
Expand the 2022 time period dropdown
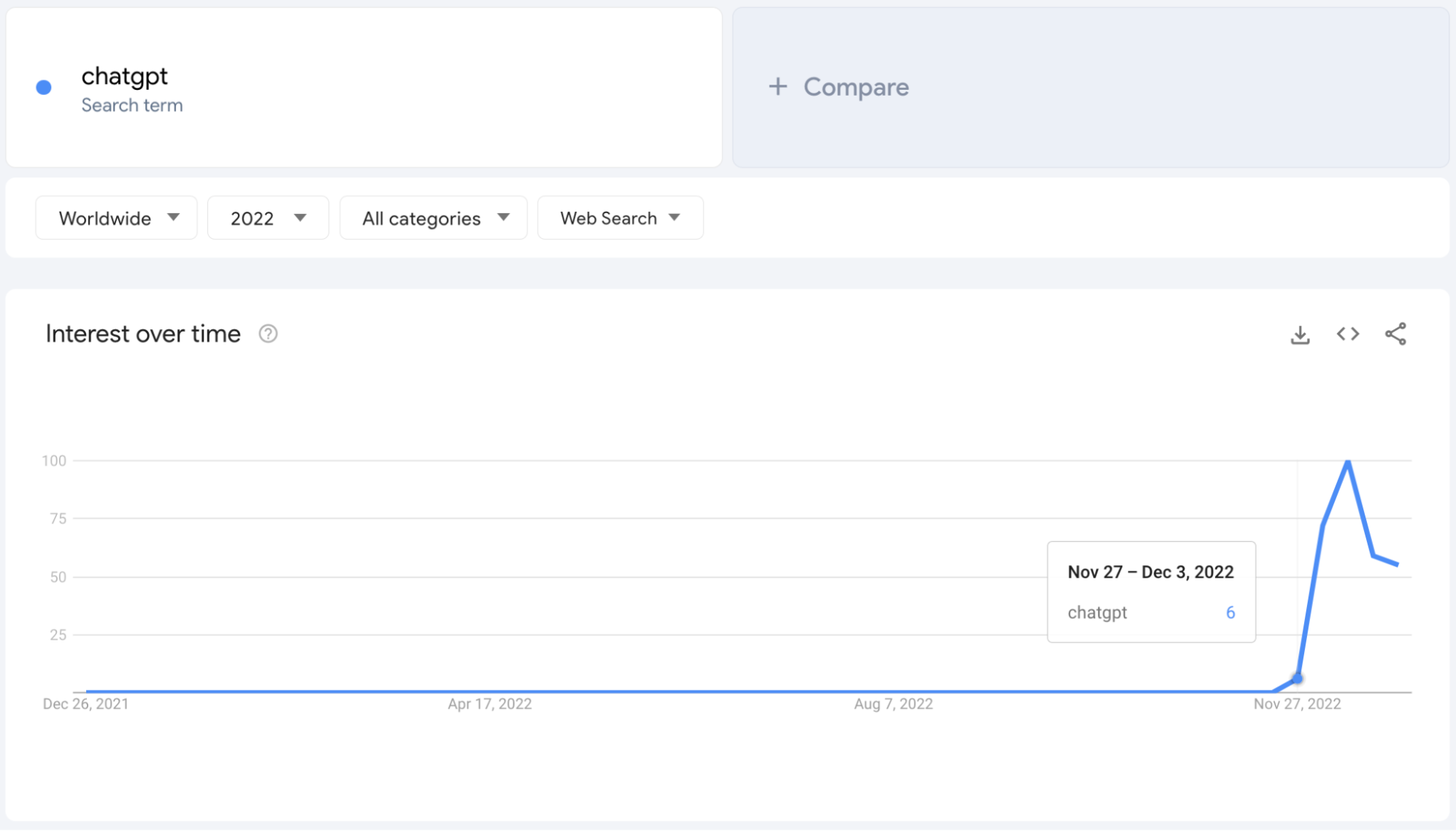[x=265, y=217]
